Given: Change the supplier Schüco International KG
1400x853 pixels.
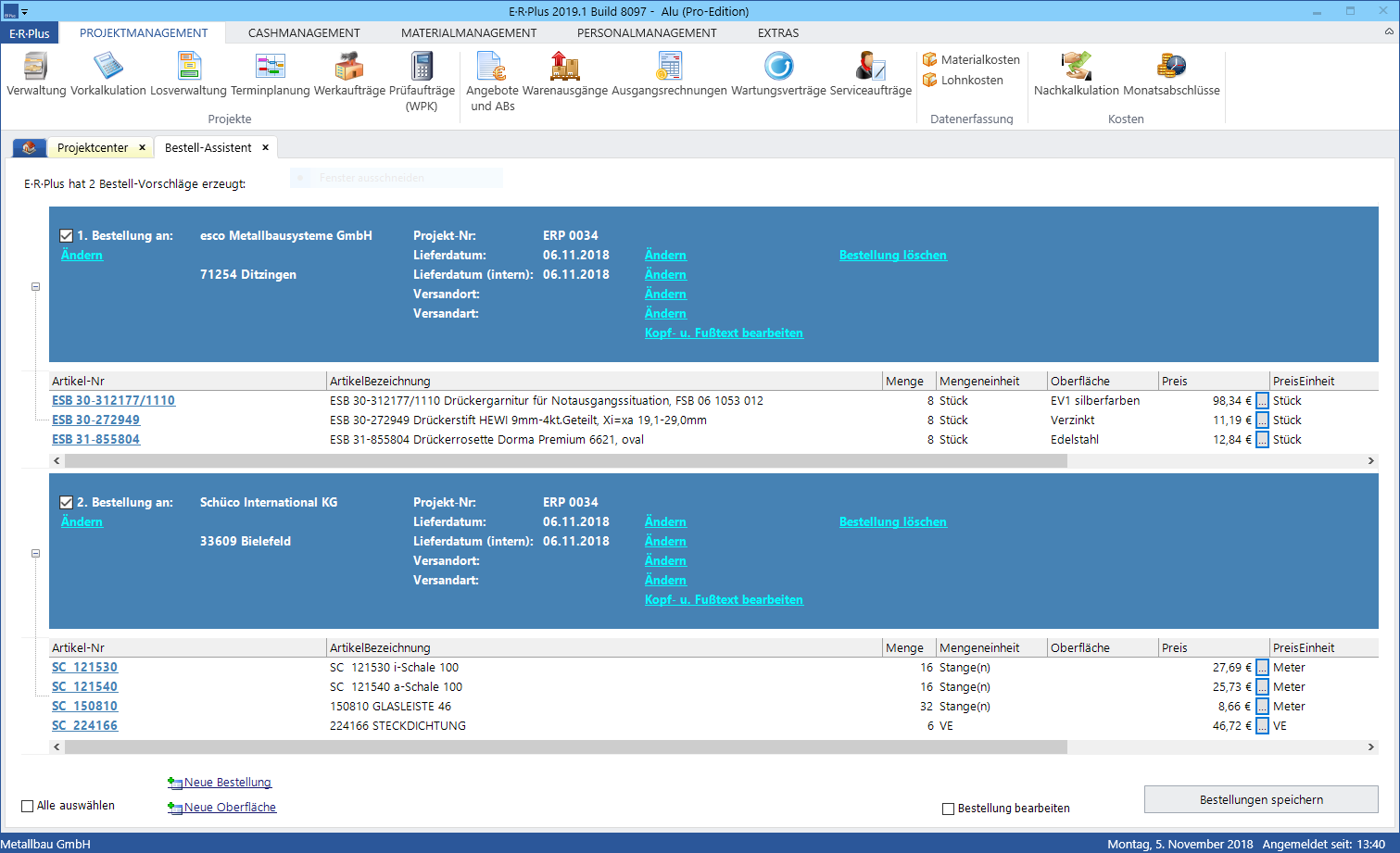Looking at the screenshot, I should click(x=82, y=521).
